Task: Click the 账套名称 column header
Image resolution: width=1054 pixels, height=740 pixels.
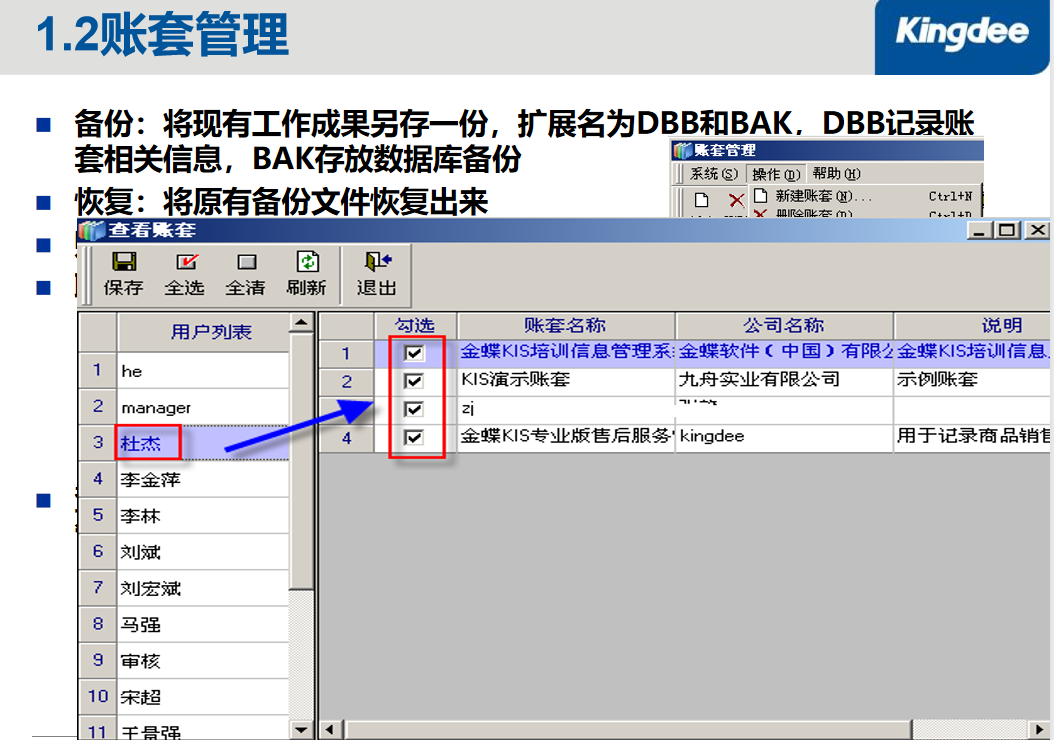Action: 566,326
